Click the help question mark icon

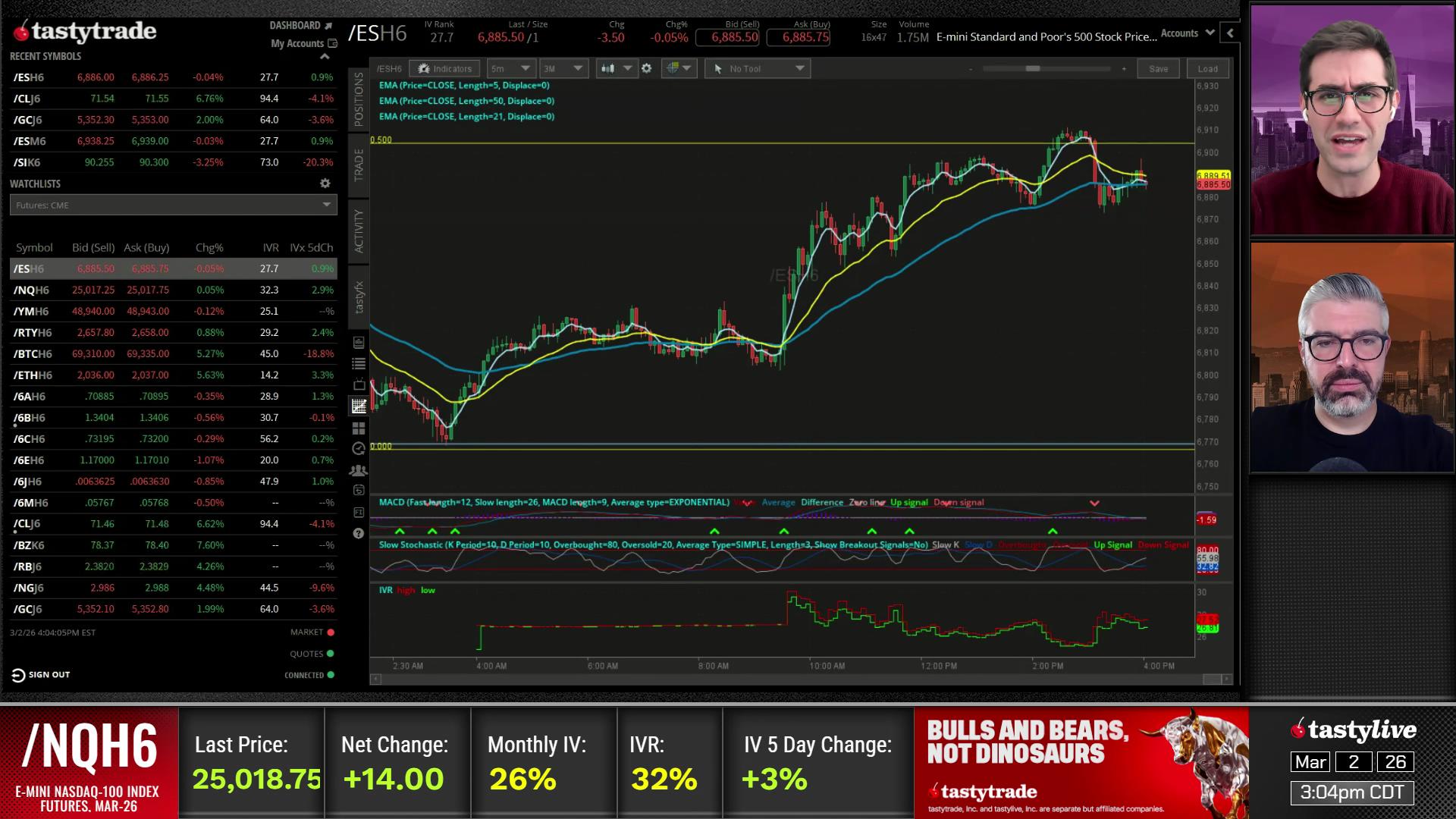pos(359,534)
